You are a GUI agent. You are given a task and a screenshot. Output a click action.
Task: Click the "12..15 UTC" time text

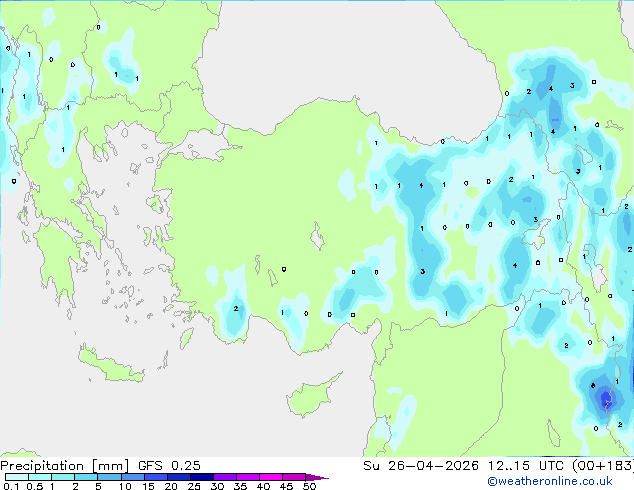[526, 466]
